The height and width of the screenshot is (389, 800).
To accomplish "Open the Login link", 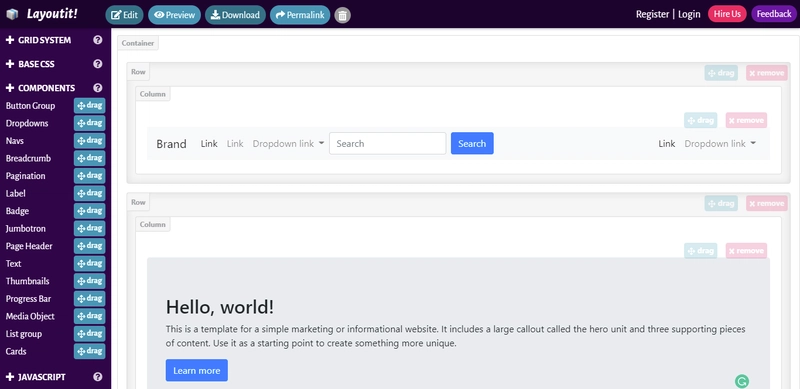I will pos(689,14).
